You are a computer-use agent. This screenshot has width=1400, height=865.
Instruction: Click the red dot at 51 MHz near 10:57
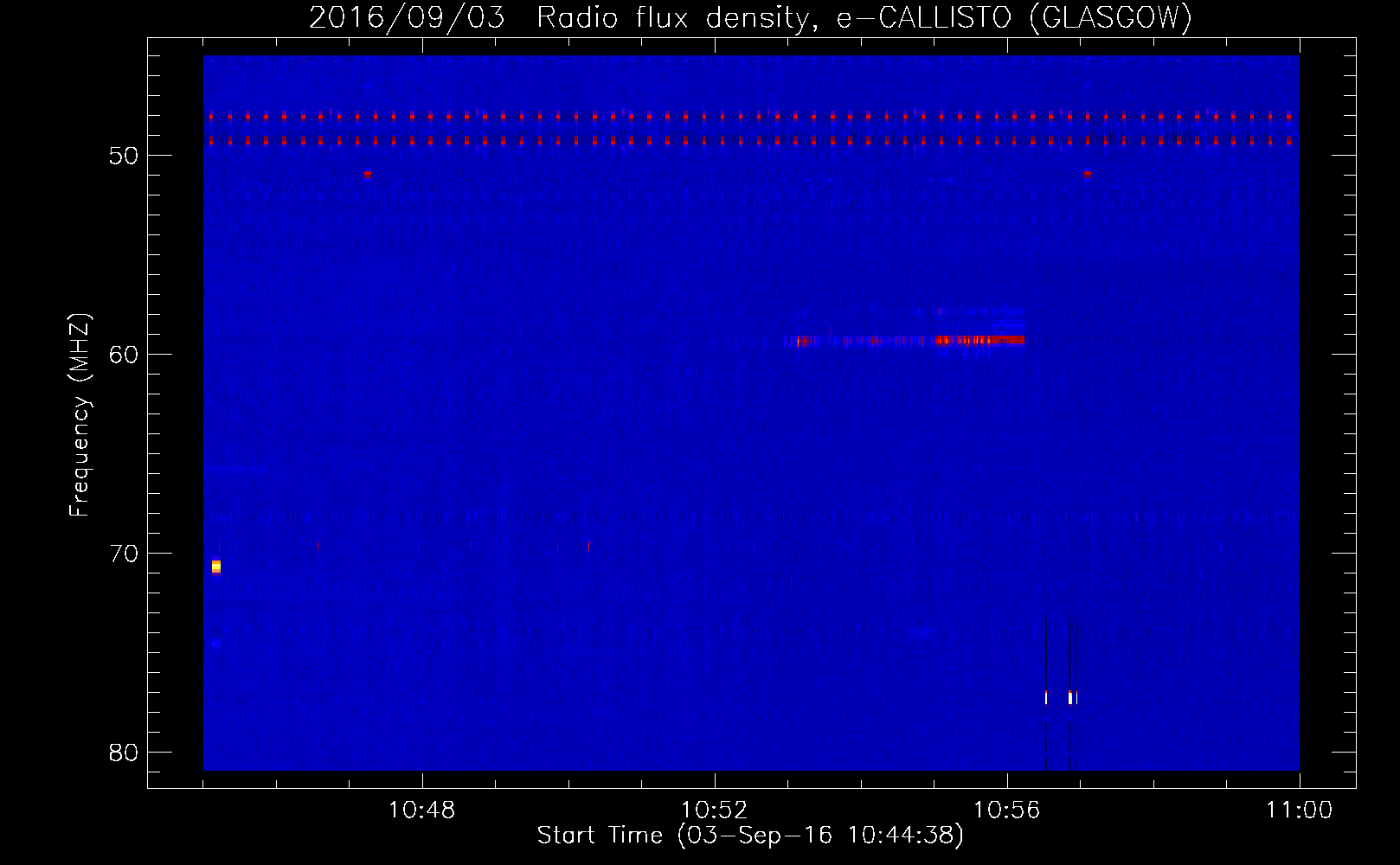[x=1088, y=174]
